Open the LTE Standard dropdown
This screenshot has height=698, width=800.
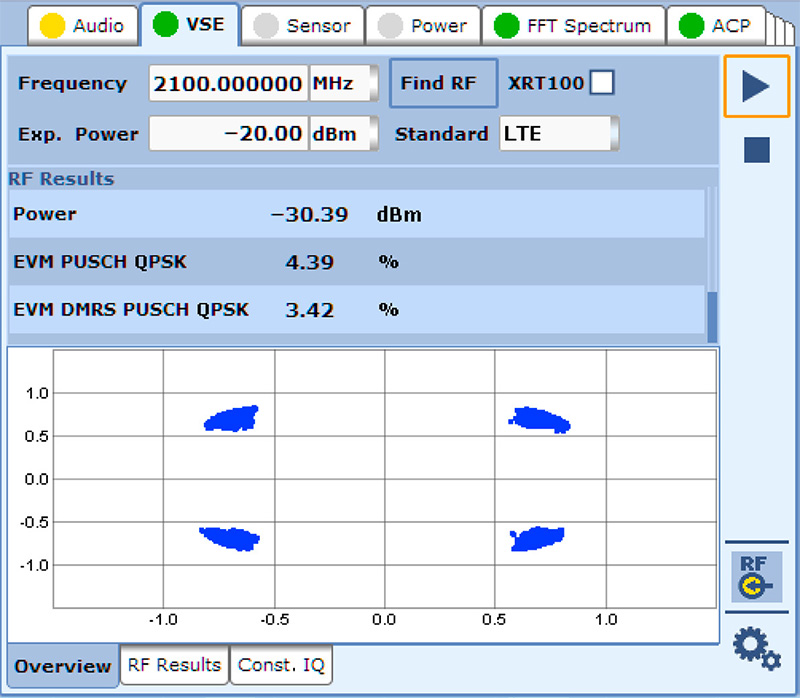coord(558,133)
